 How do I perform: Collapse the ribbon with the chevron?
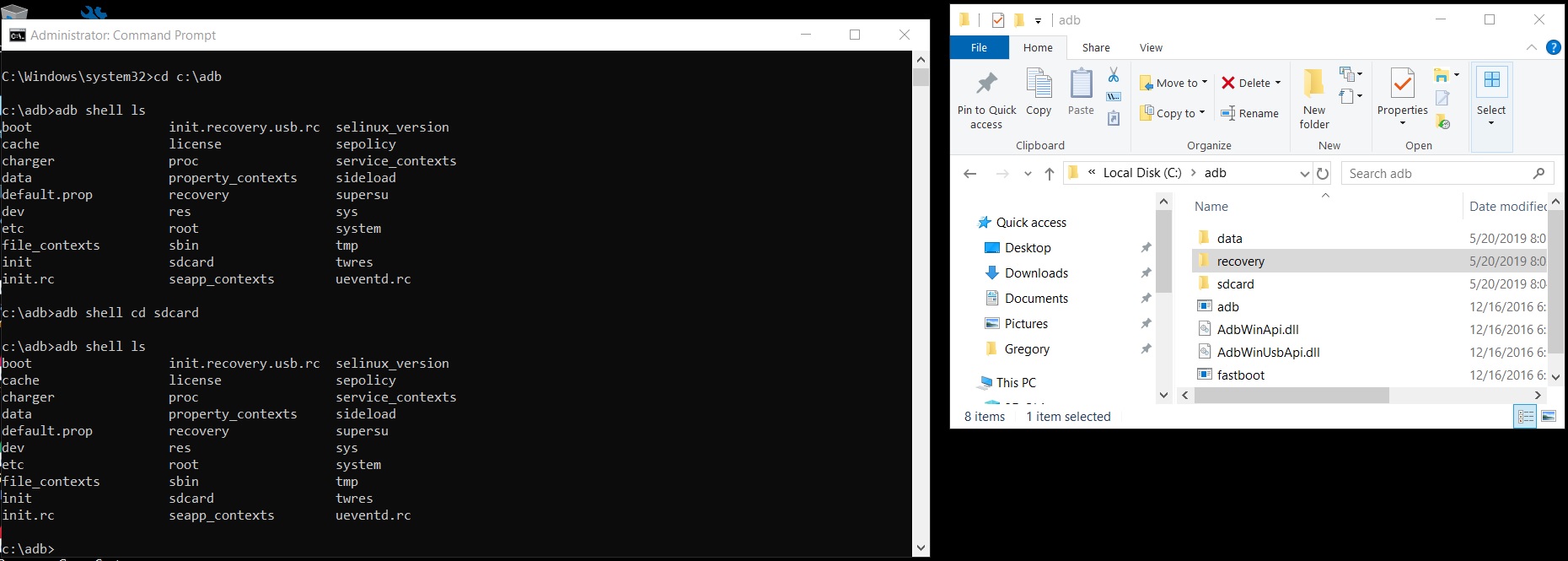tap(1531, 48)
